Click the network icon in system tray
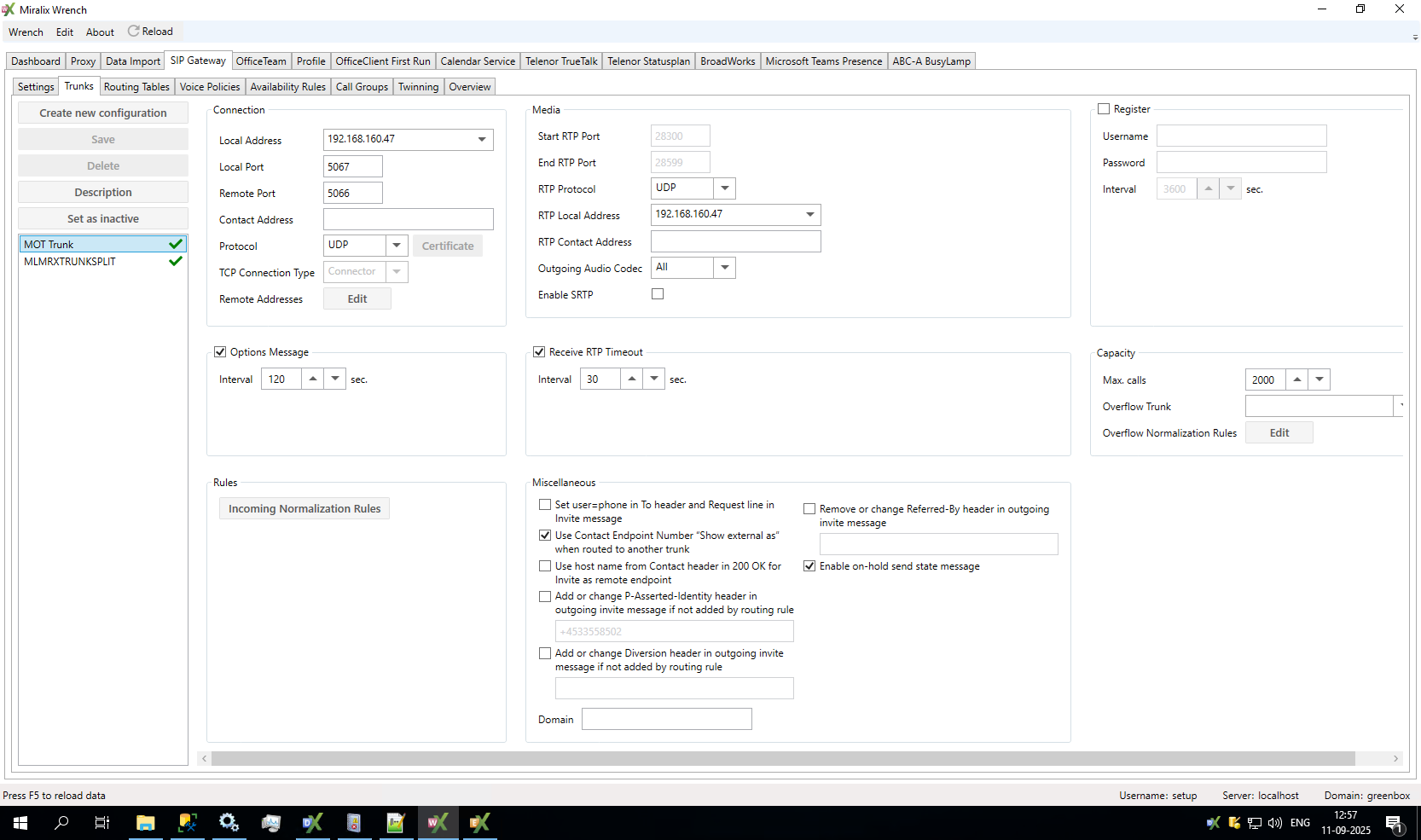 coord(1255,823)
